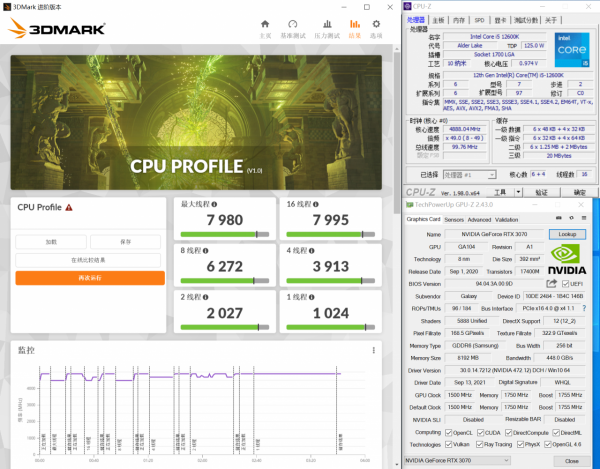This screenshot has width=600, height=469.
Task: Switch to the 内存 tab in CPU-Z
Action: click(x=458, y=20)
